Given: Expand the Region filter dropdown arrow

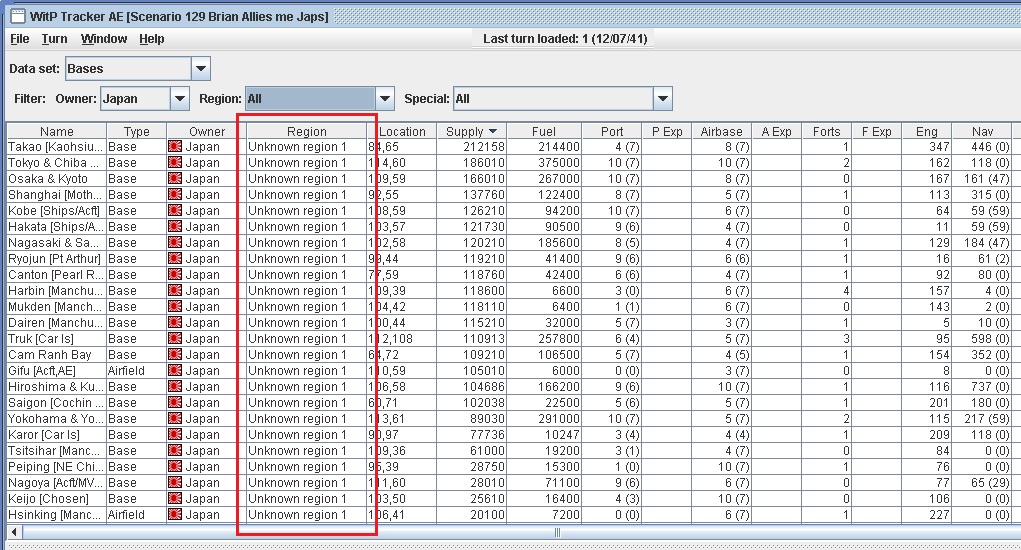Looking at the screenshot, I should point(385,99).
